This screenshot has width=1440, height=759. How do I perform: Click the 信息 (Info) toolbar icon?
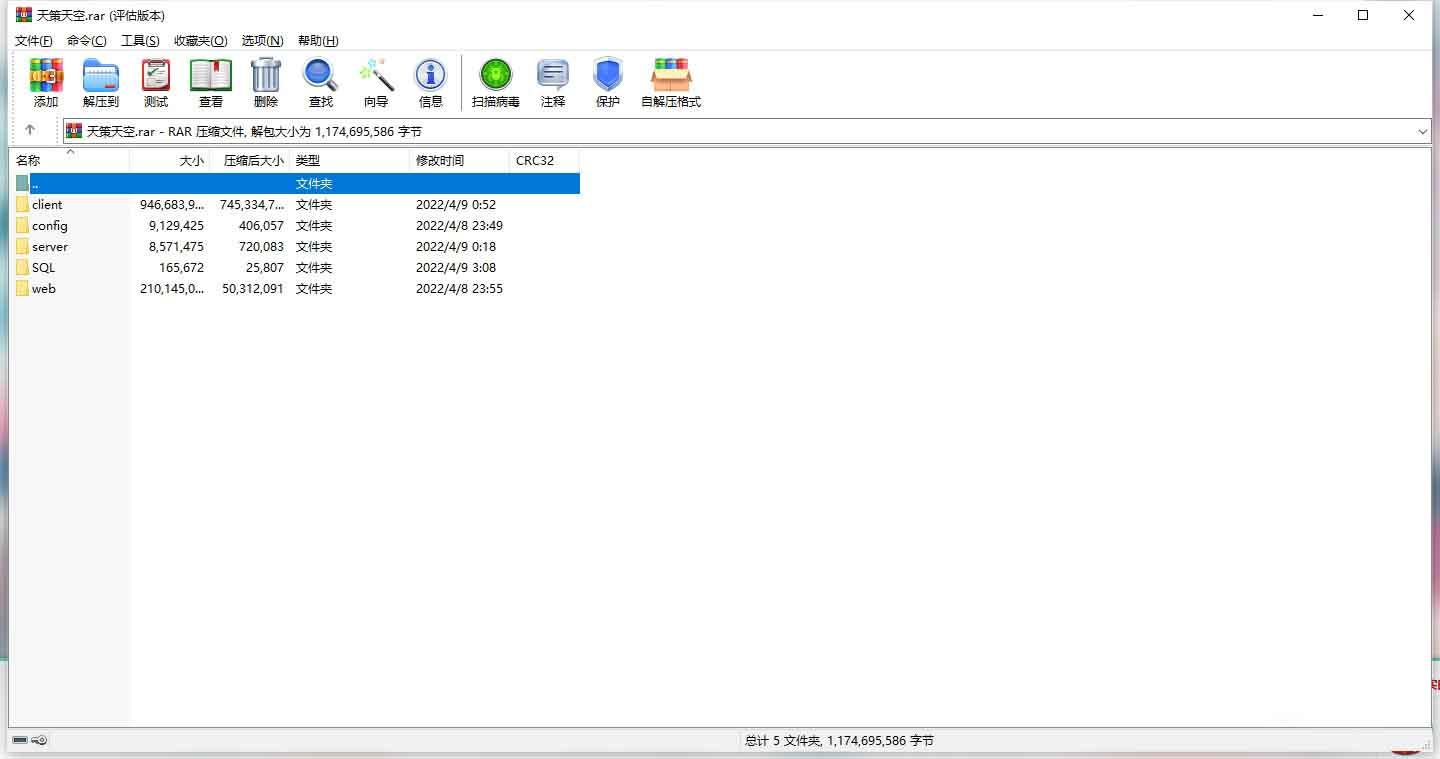coord(431,75)
